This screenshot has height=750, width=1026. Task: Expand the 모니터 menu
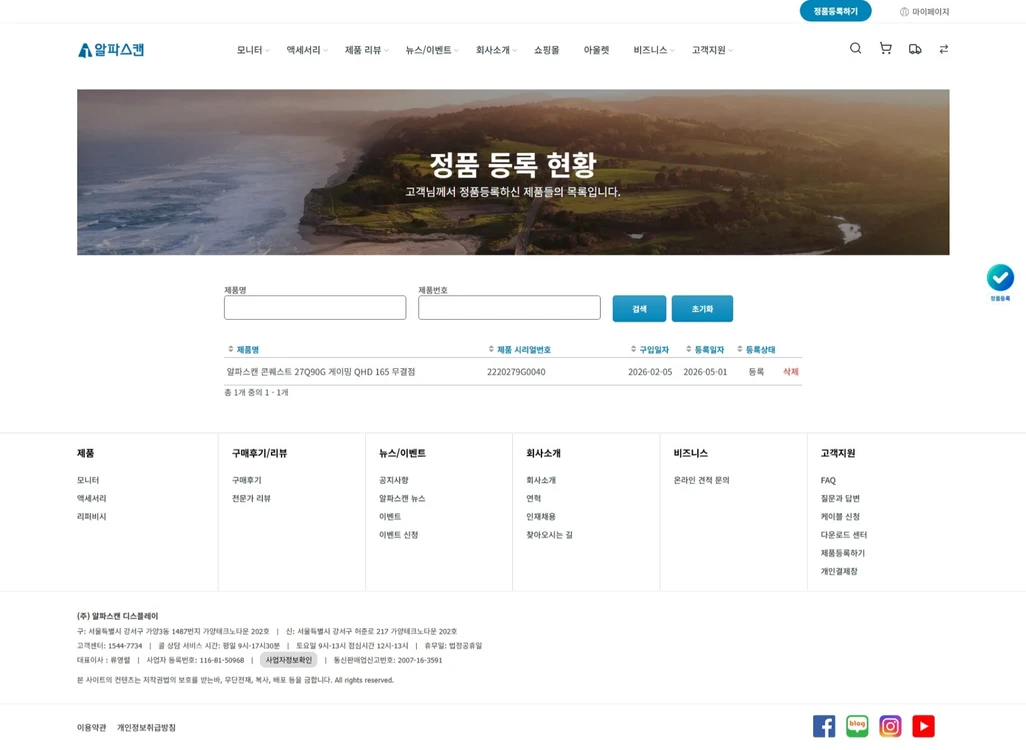[x=253, y=50]
